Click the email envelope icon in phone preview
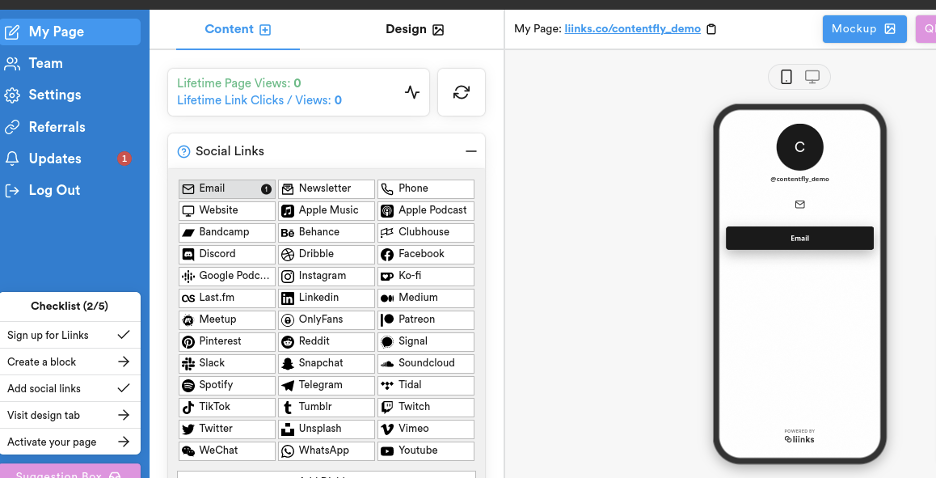The width and height of the screenshot is (936, 478). coord(799,204)
